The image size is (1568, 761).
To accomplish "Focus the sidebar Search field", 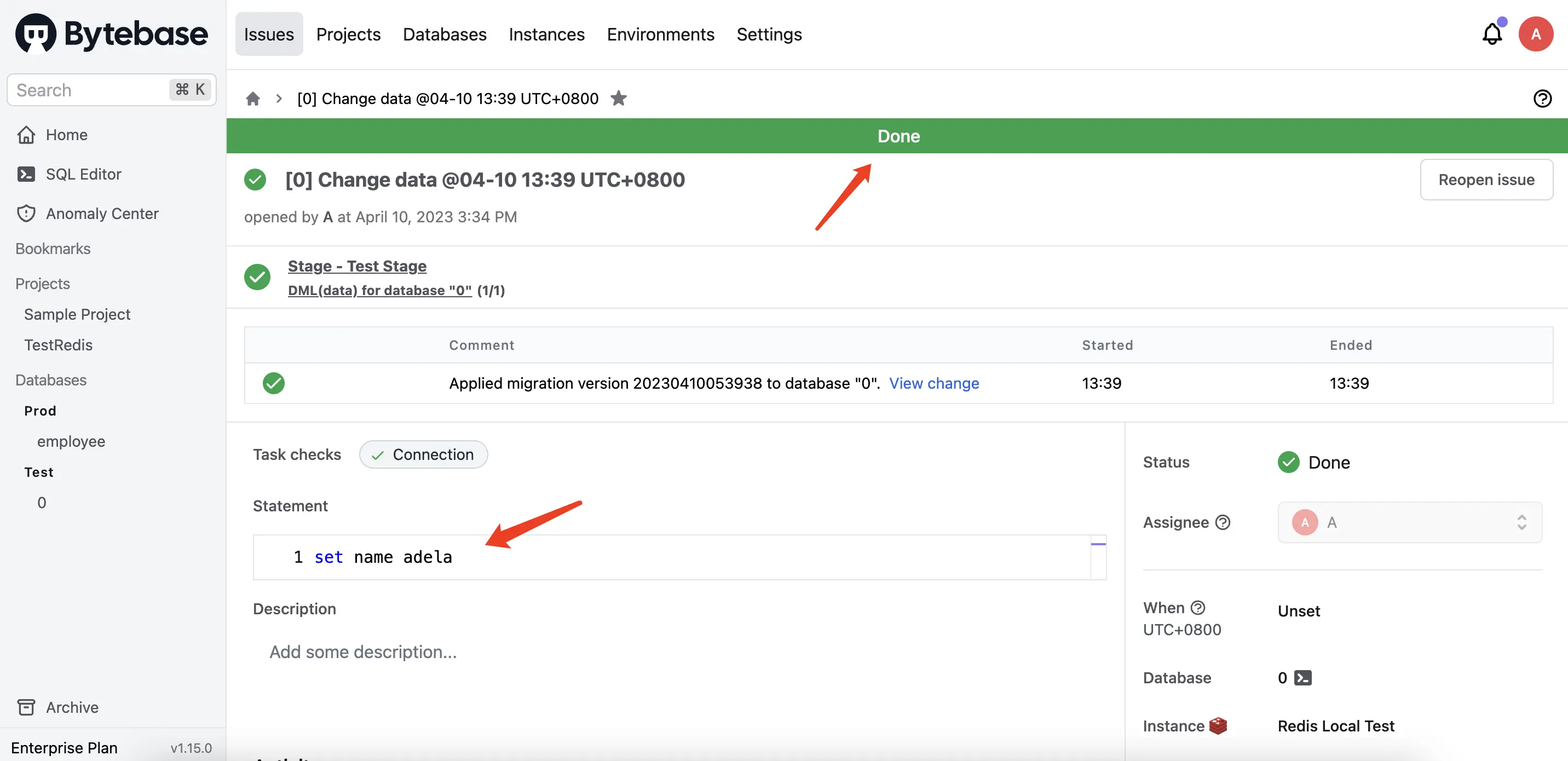I will click(x=111, y=90).
